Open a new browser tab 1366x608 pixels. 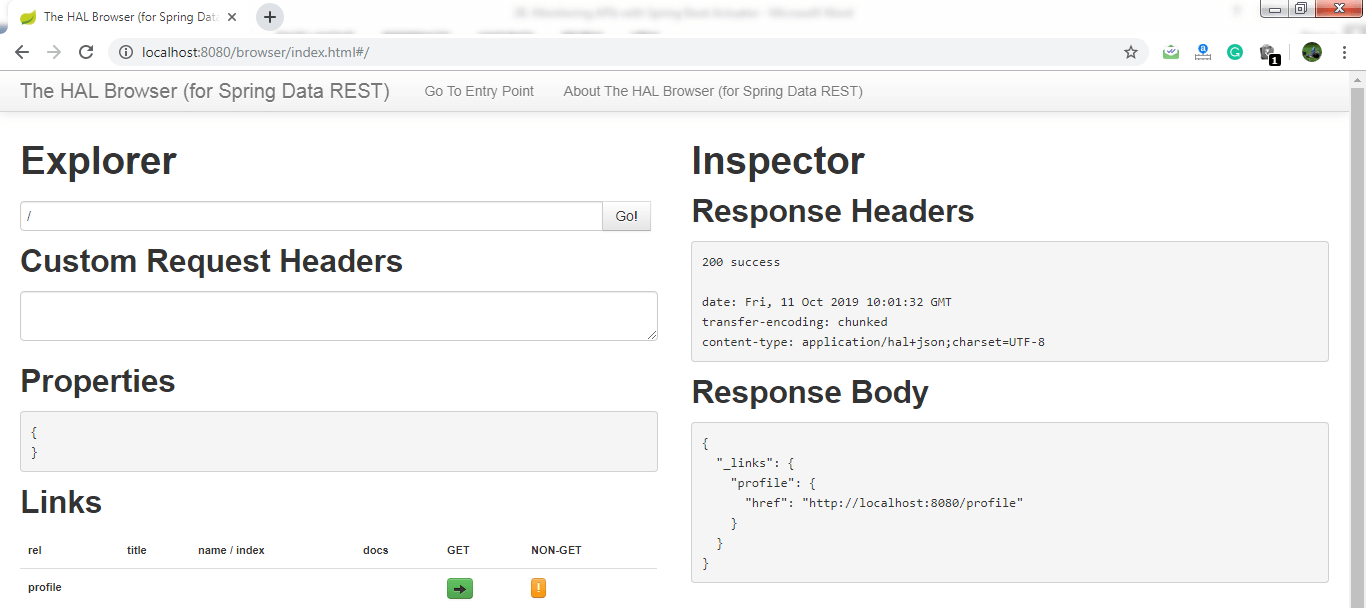(270, 16)
